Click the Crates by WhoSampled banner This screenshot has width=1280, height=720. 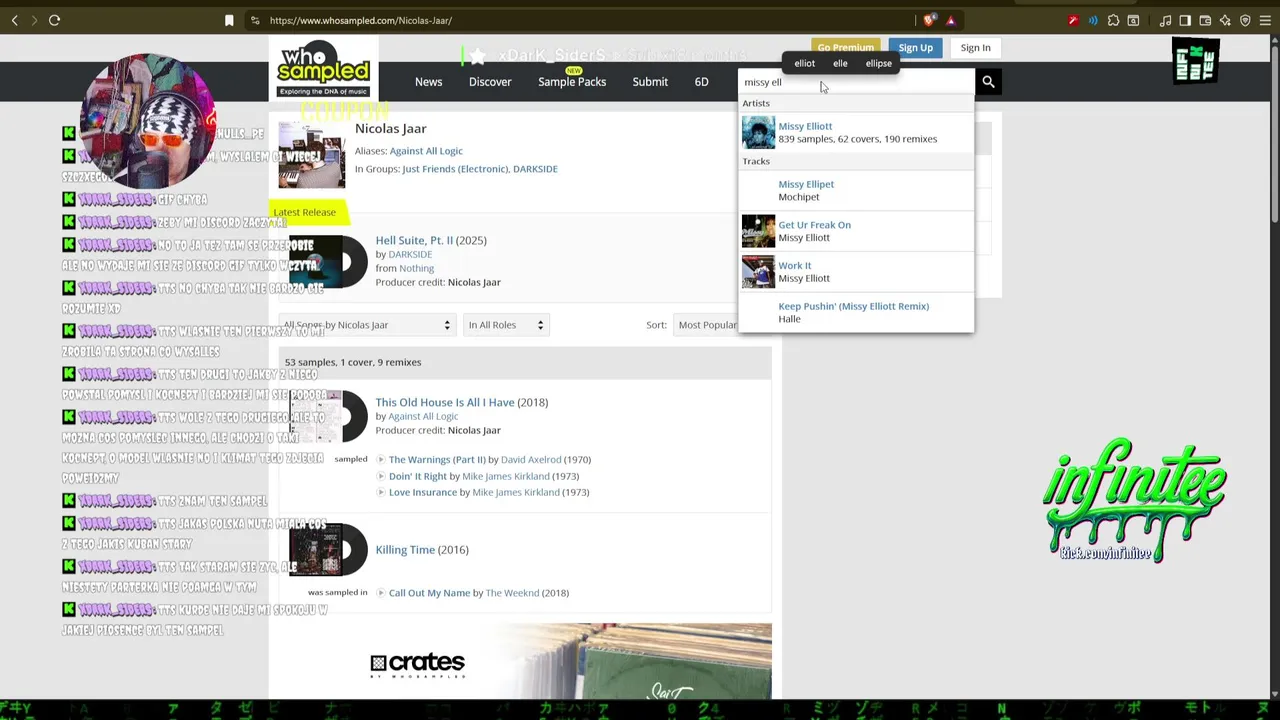525,661
